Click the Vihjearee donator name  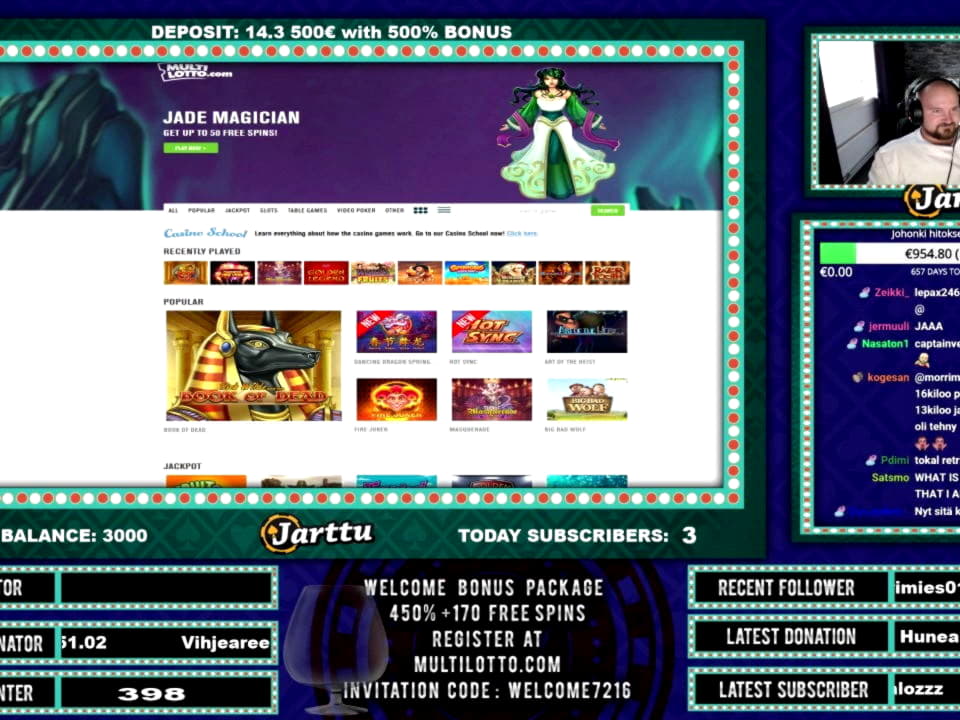(225, 642)
